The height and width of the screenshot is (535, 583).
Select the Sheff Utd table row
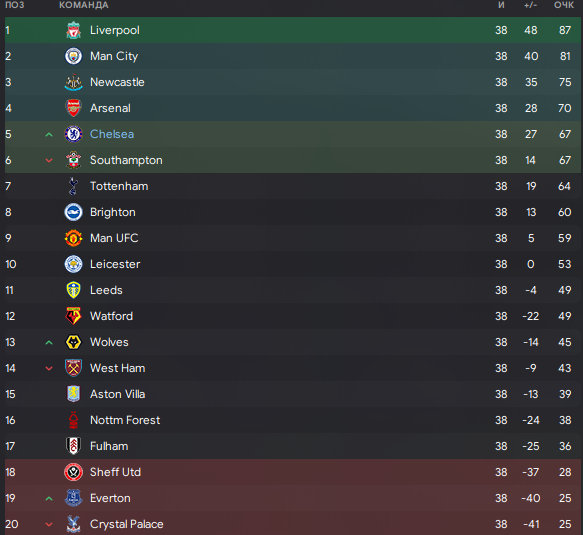click(x=293, y=472)
